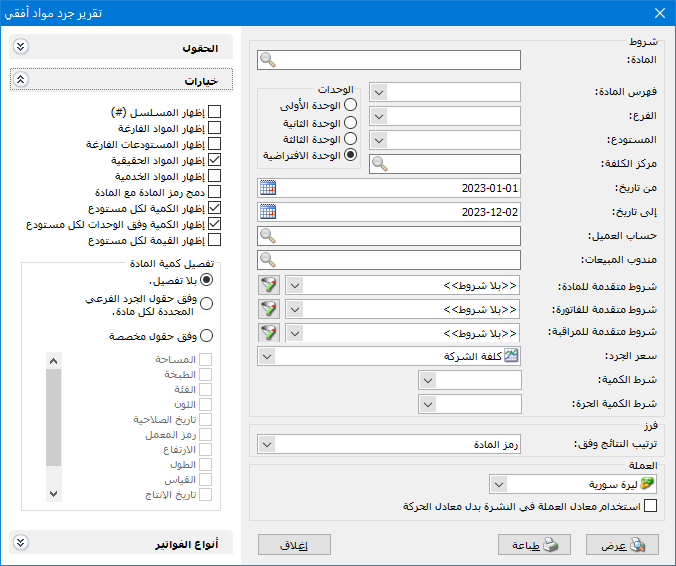Click the lookup icon in مندوب المبيعات field
This screenshot has height=566, width=676.
point(268,260)
